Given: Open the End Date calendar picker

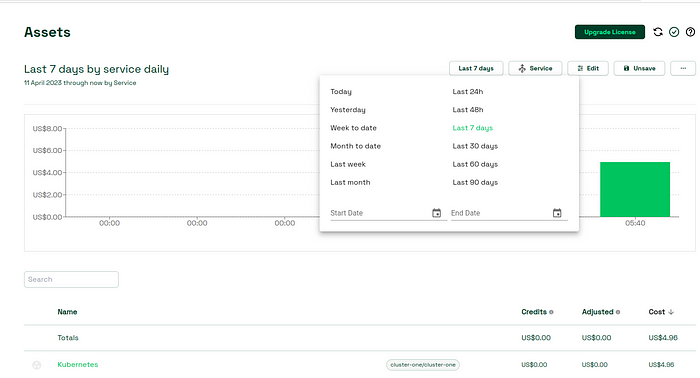Looking at the screenshot, I should 557,213.
